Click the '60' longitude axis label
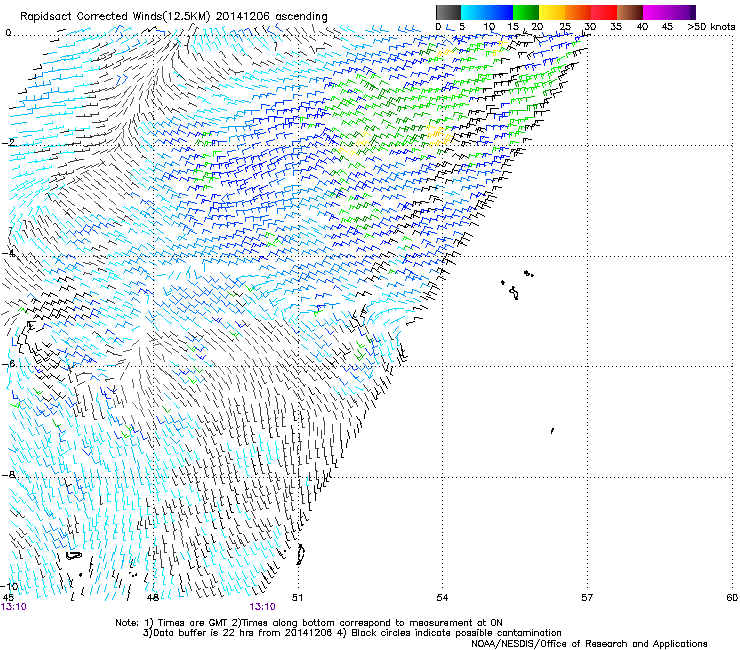This screenshot has width=740, height=650. [x=732, y=598]
